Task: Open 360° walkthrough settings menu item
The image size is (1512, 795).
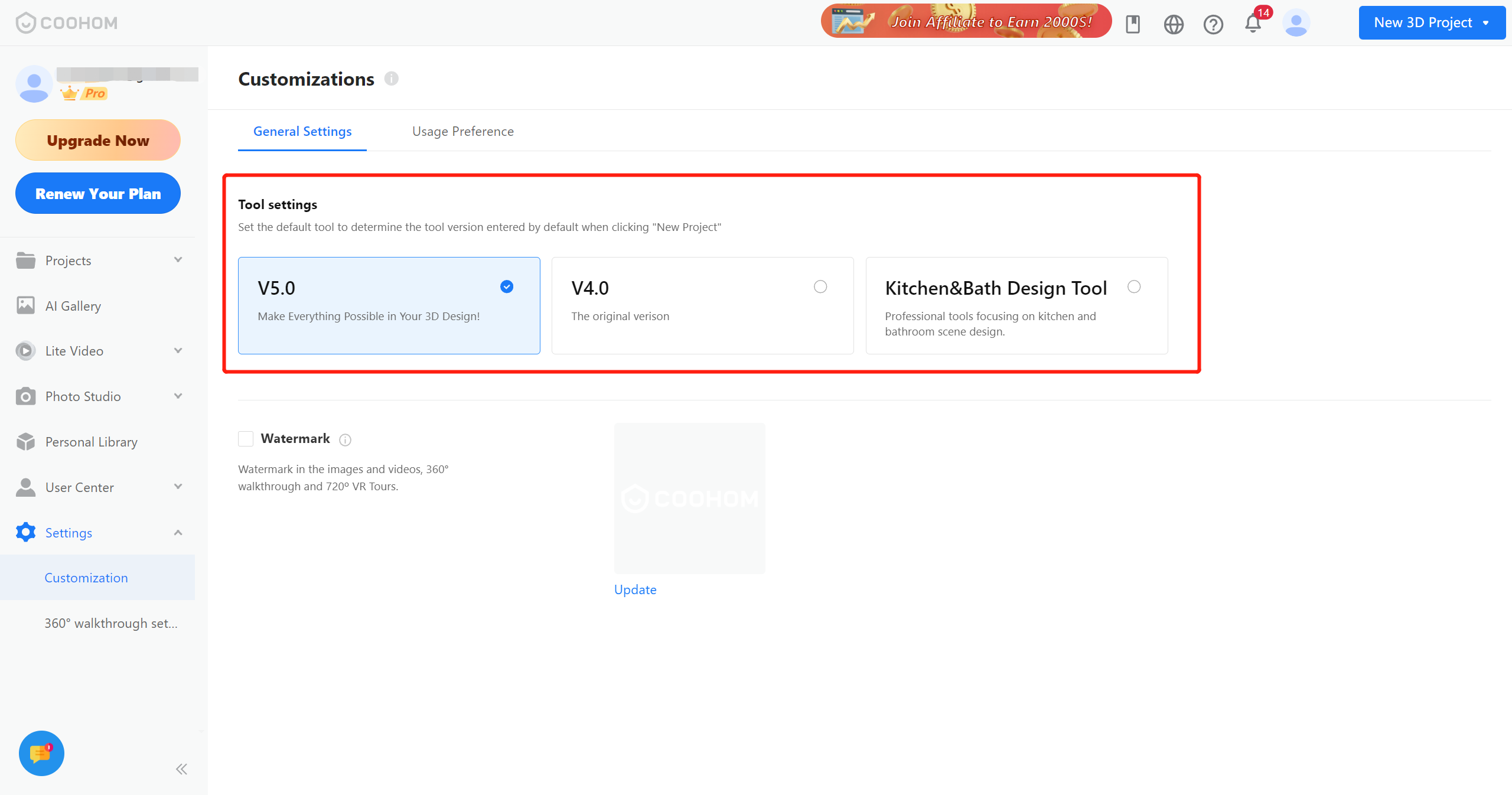Action: click(x=111, y=623)
